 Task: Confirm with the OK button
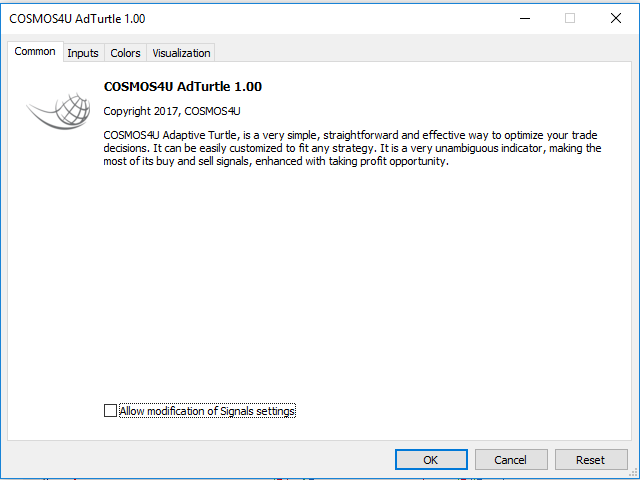coord(431,460)
